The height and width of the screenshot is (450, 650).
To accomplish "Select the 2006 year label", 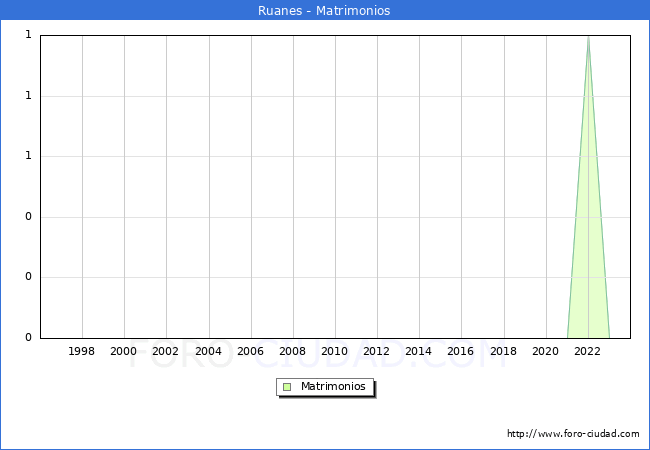I will 250,352.
